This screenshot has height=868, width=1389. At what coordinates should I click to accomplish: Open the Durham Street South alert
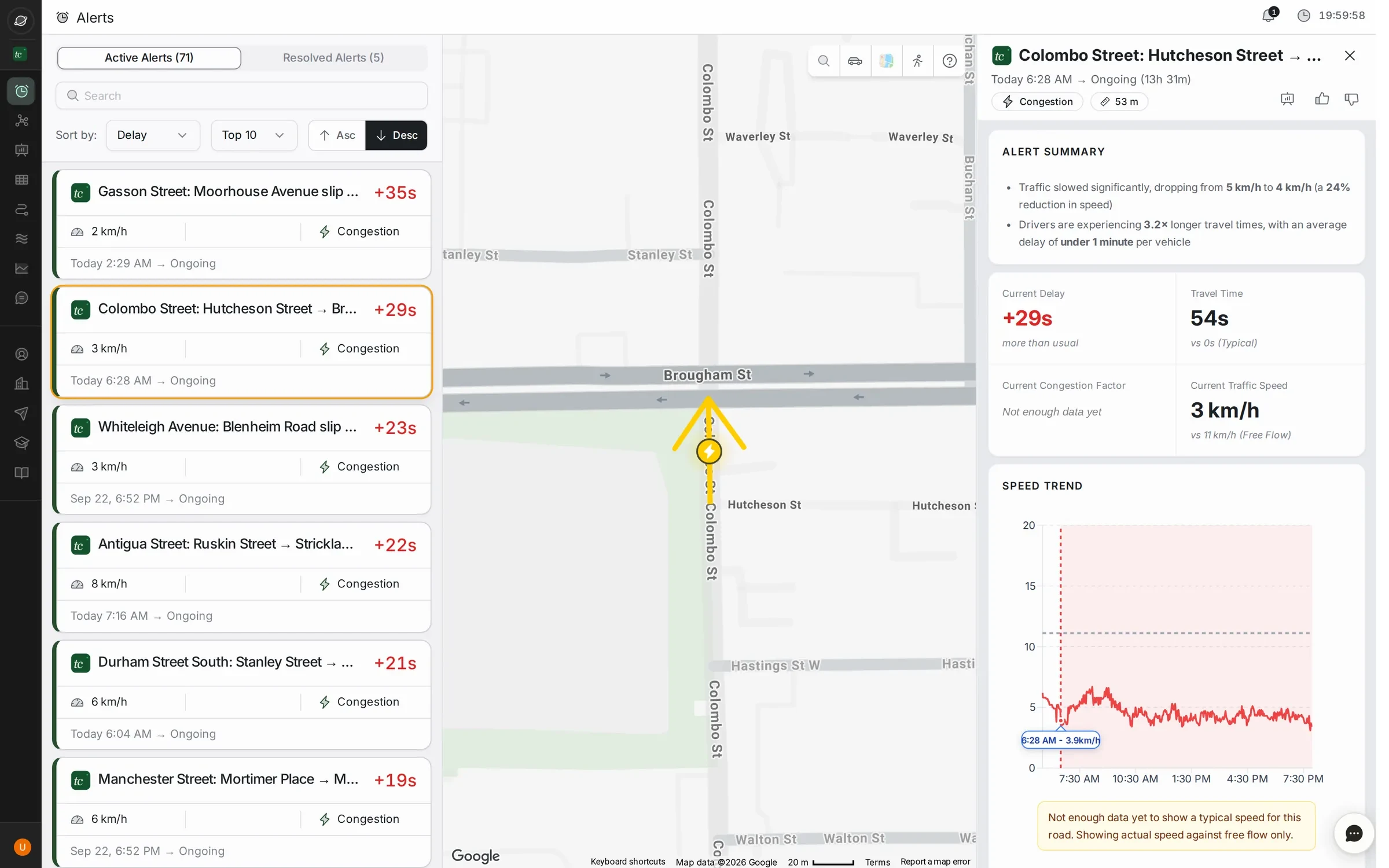(x=241, y=694)
